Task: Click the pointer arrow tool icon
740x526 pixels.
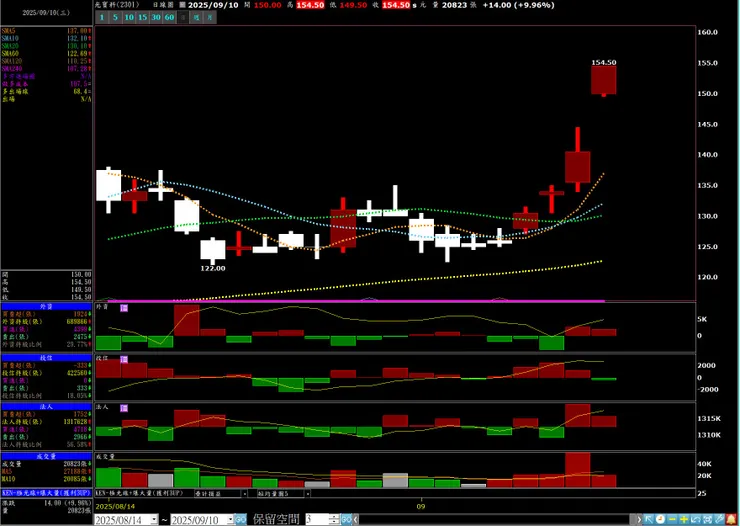Action: point(649,519)
